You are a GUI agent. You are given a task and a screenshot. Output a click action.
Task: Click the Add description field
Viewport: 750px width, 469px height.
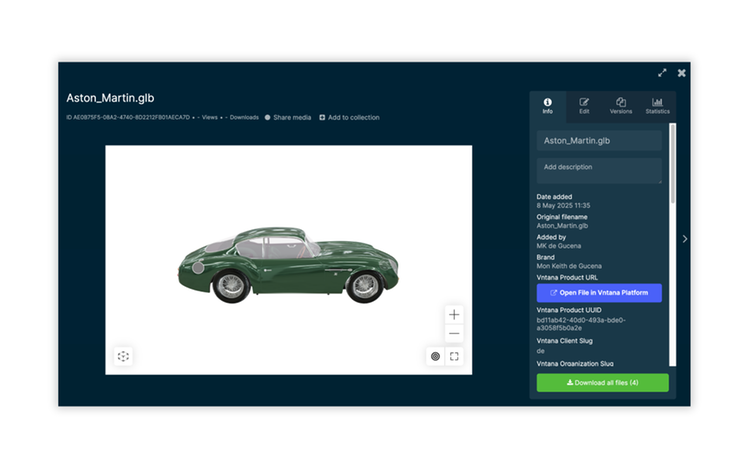(x=599, y=171)
